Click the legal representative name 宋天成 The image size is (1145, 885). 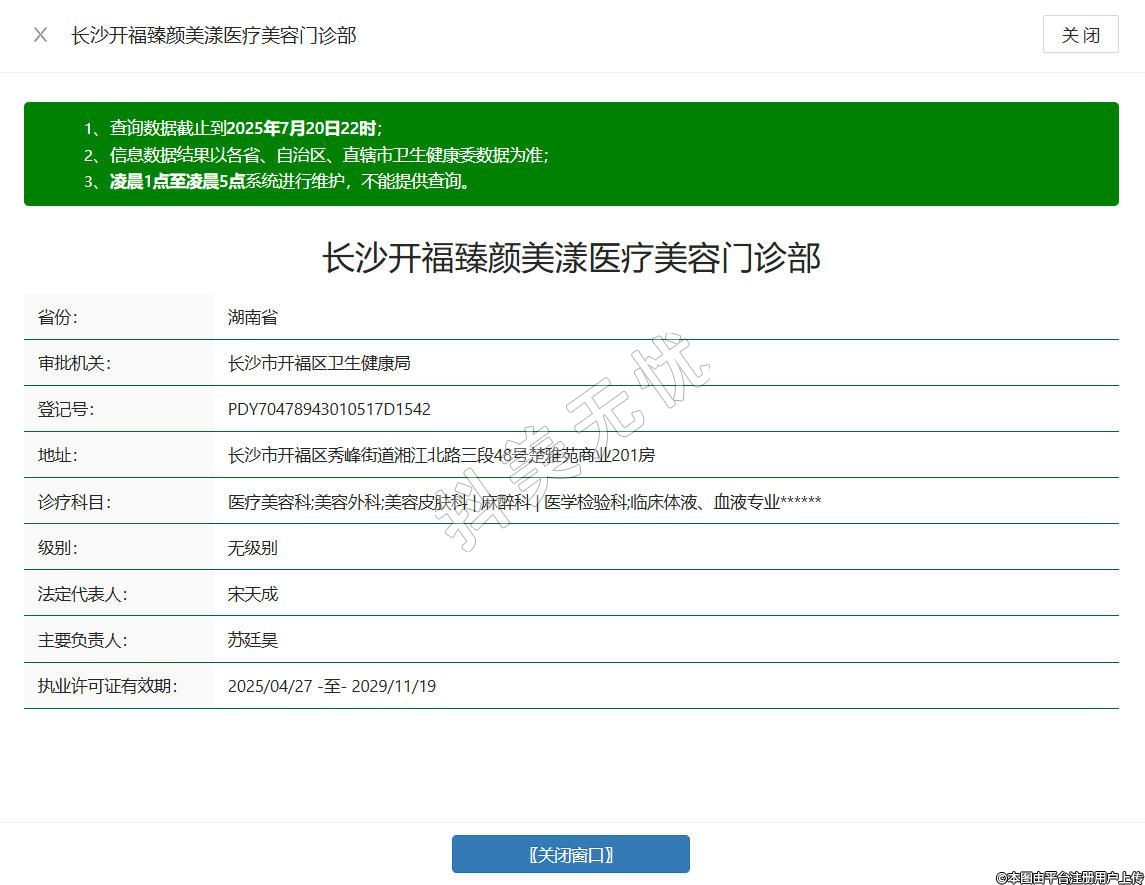click(252, 594)
